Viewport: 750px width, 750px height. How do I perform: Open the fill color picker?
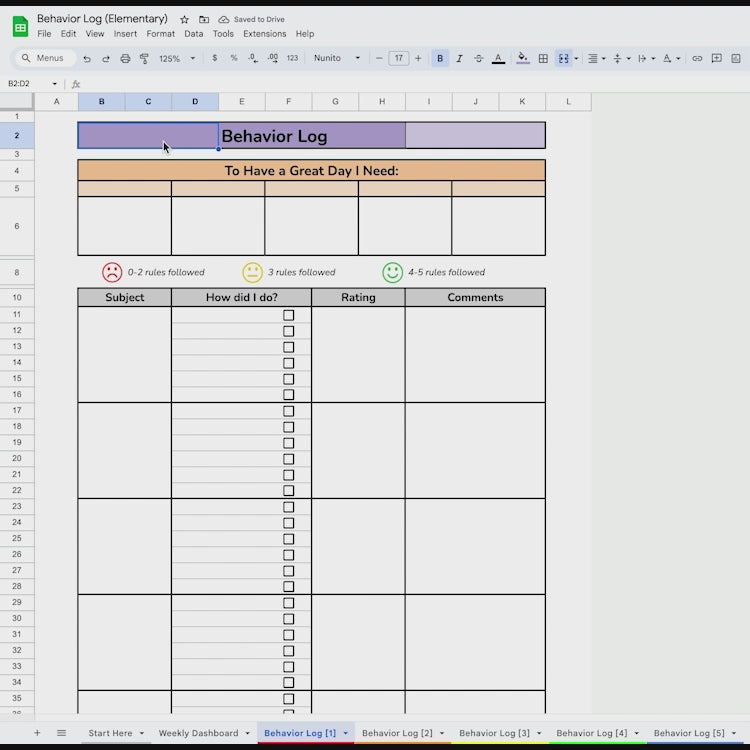coord(522,58)
